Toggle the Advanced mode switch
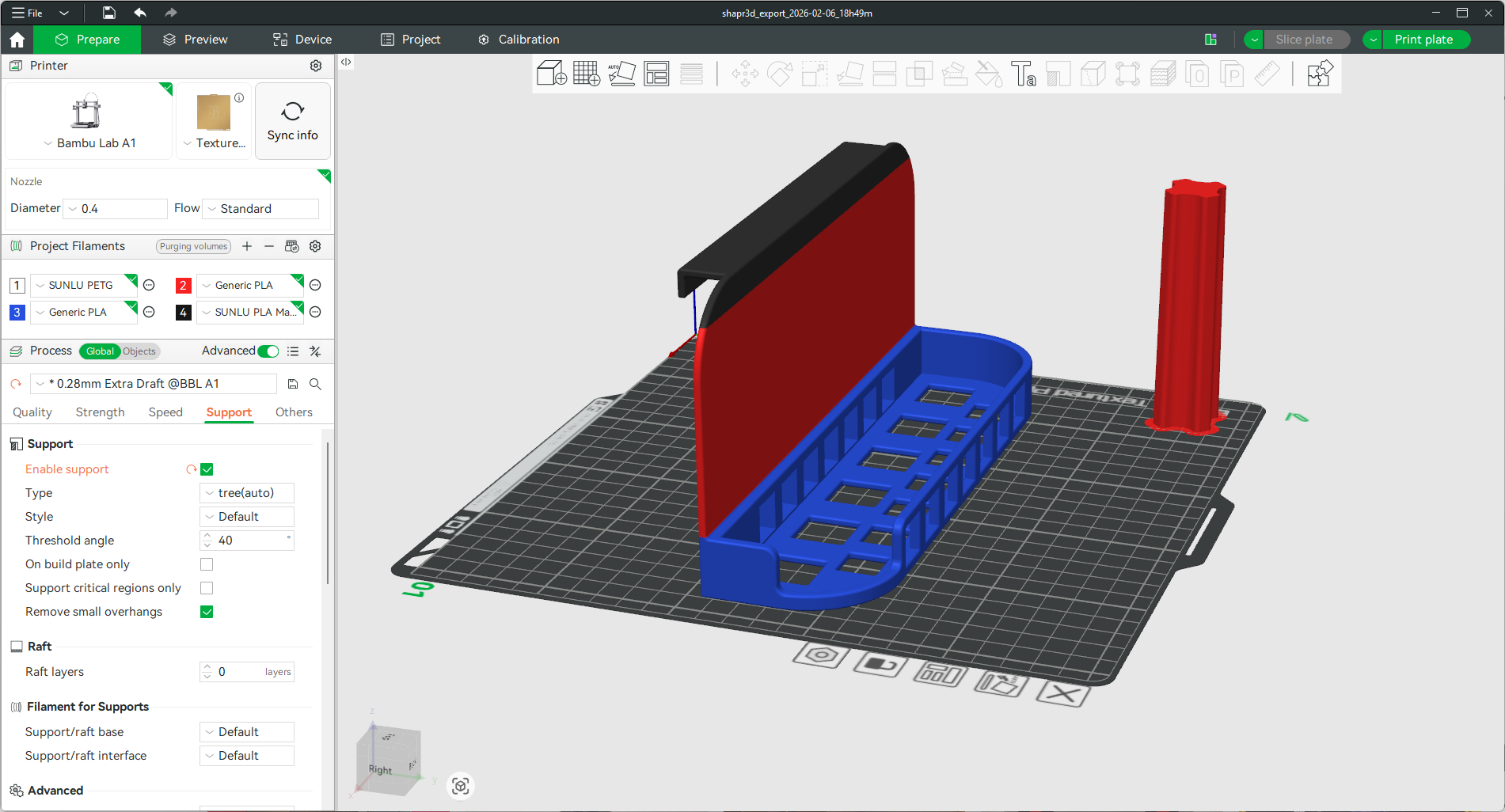The width and height of the screenshot is (1505, 812). [268, 351]
